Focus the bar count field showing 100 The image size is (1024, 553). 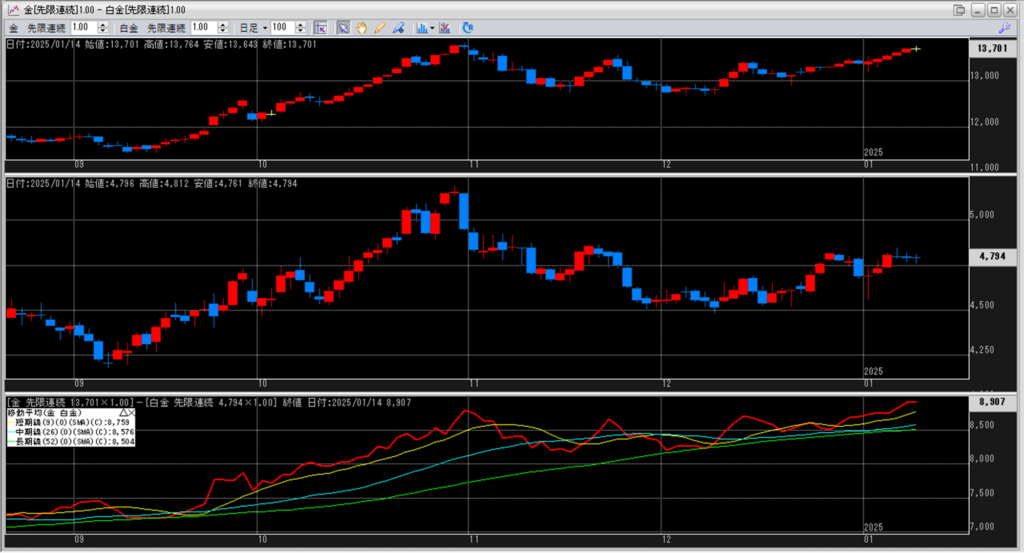click(x=282, y=27)
